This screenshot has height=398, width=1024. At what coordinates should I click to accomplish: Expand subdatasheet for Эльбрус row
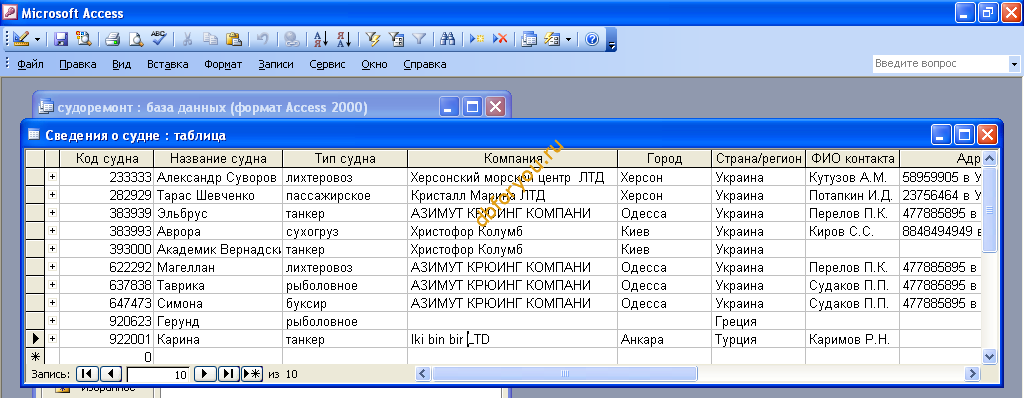[52, 213]
